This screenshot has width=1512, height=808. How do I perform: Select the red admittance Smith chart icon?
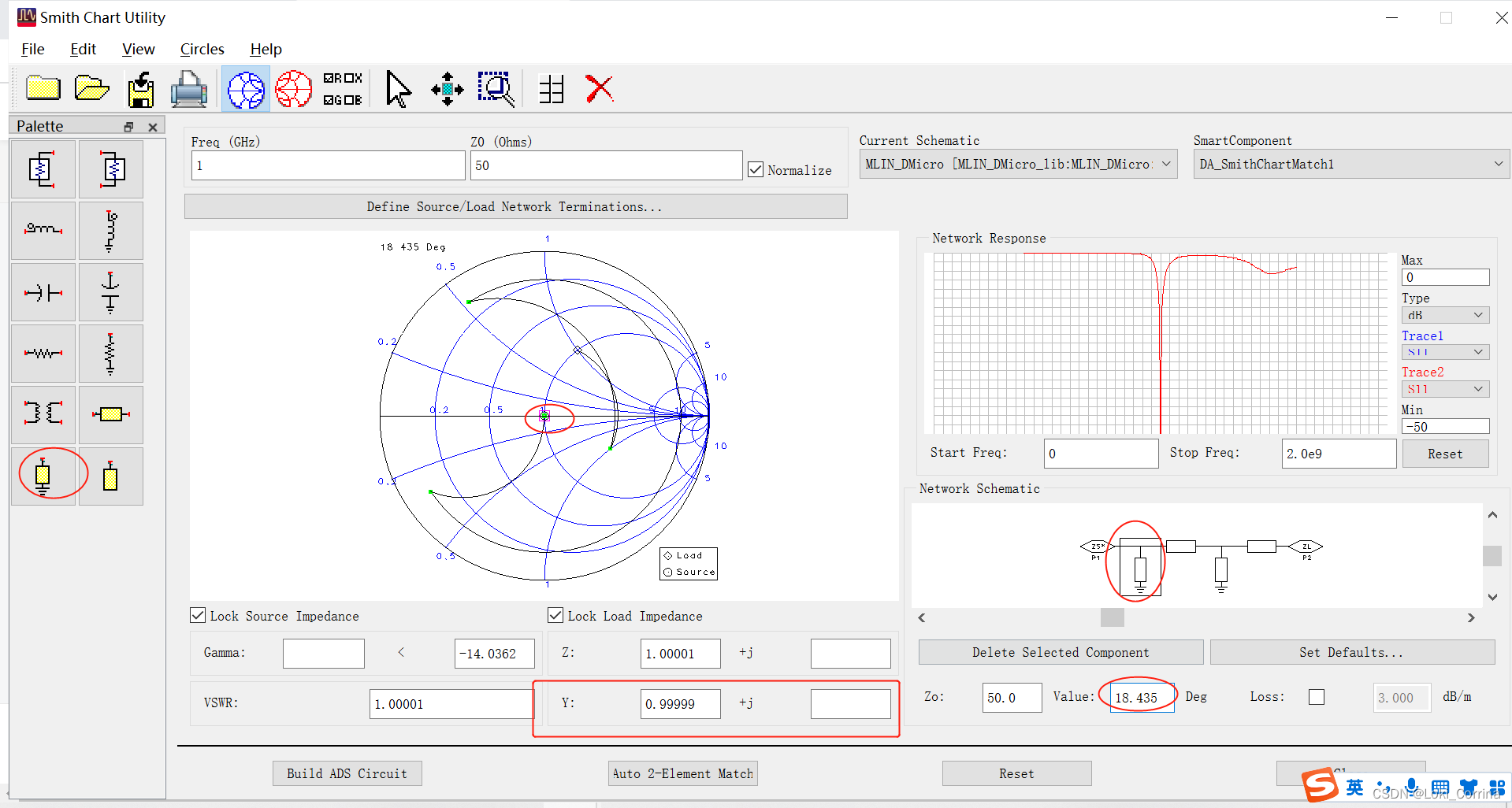pyautogui.click(x=293, y=89)
